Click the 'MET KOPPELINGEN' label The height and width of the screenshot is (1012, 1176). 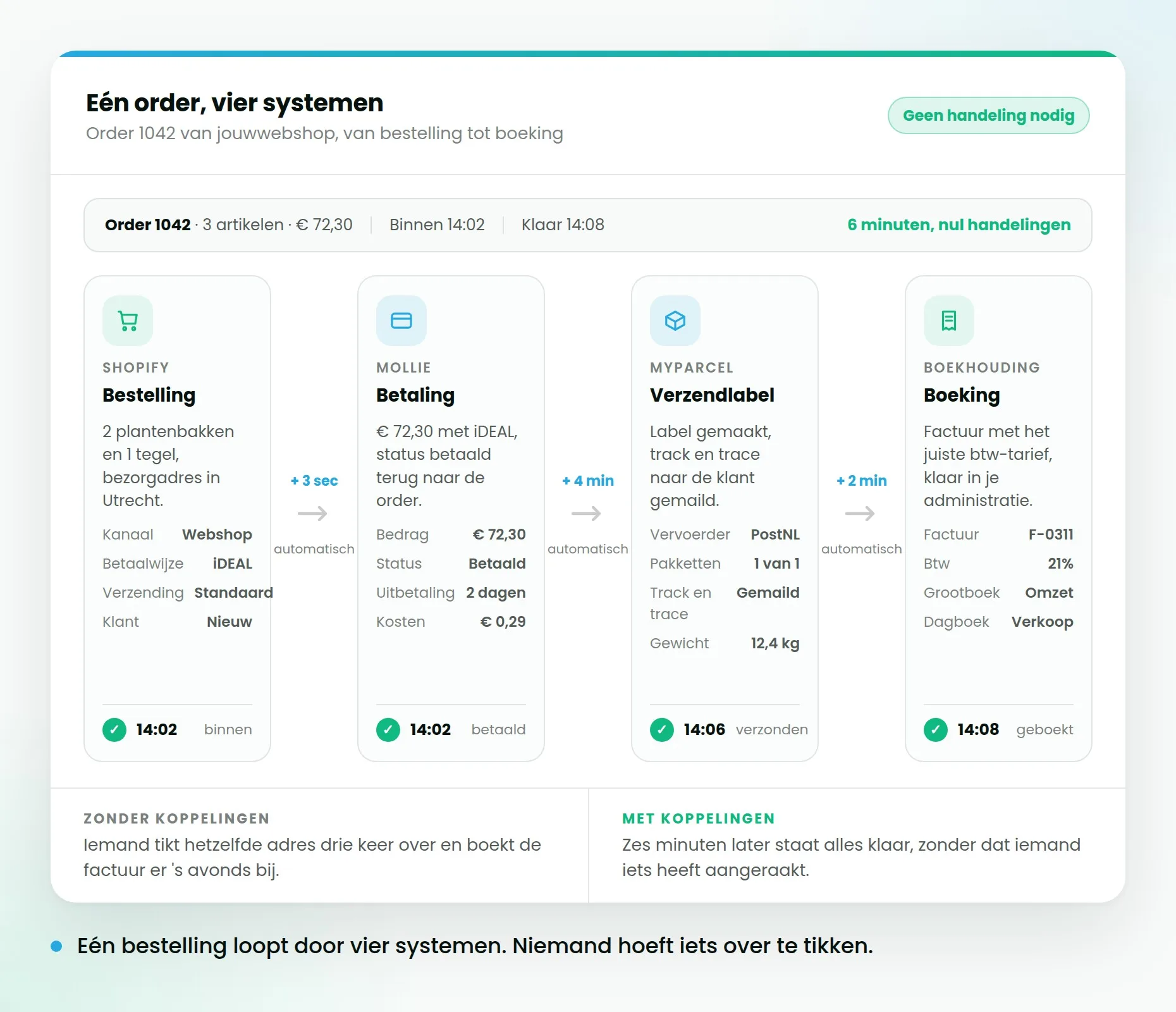point(699,818)
